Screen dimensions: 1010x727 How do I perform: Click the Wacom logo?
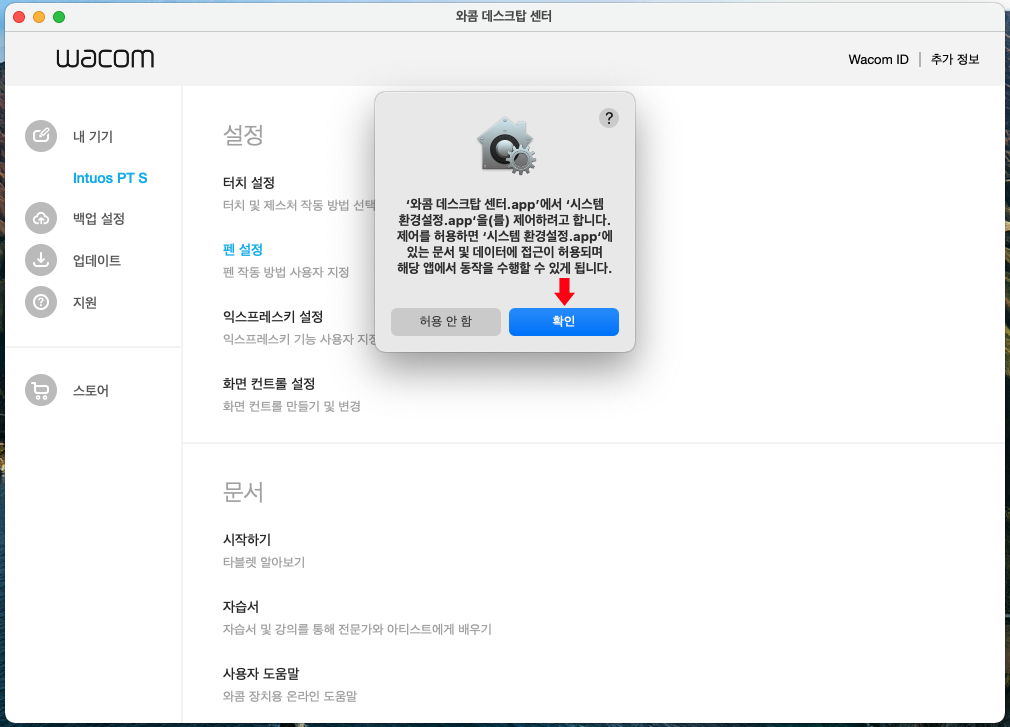(x=105, y=58)
